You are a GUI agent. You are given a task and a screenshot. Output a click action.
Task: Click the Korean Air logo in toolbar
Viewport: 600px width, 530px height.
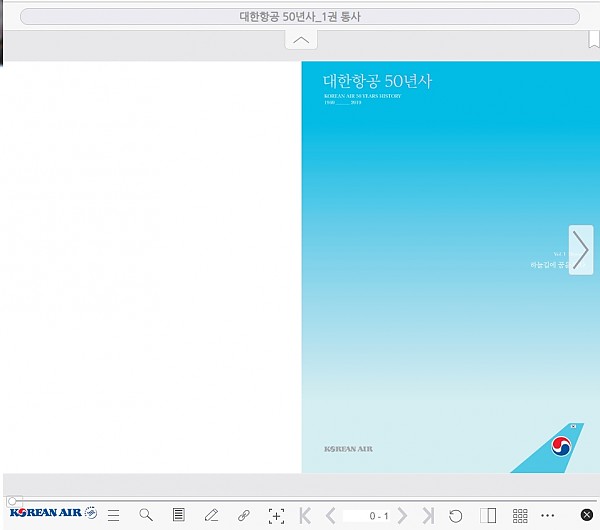(53, 512)
